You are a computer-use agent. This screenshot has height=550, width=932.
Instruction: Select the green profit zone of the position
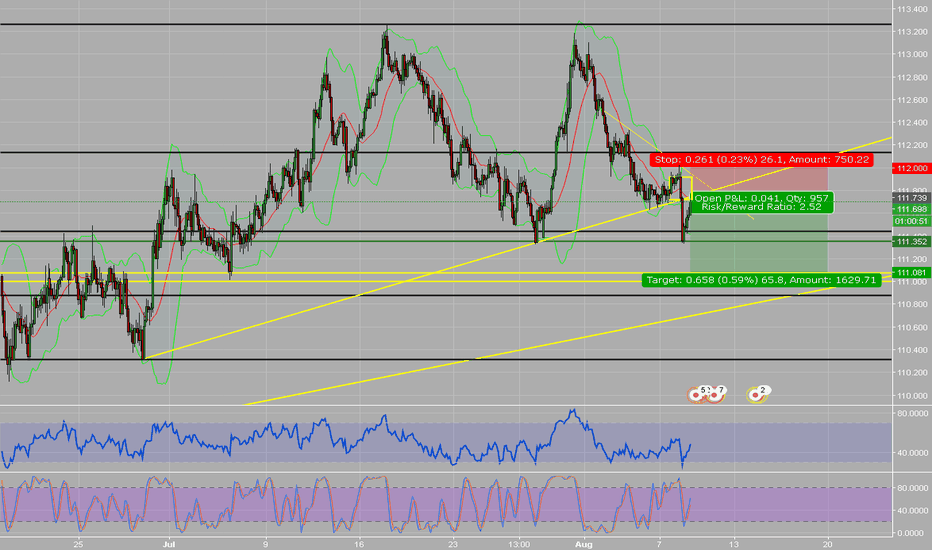coord(759,243)
